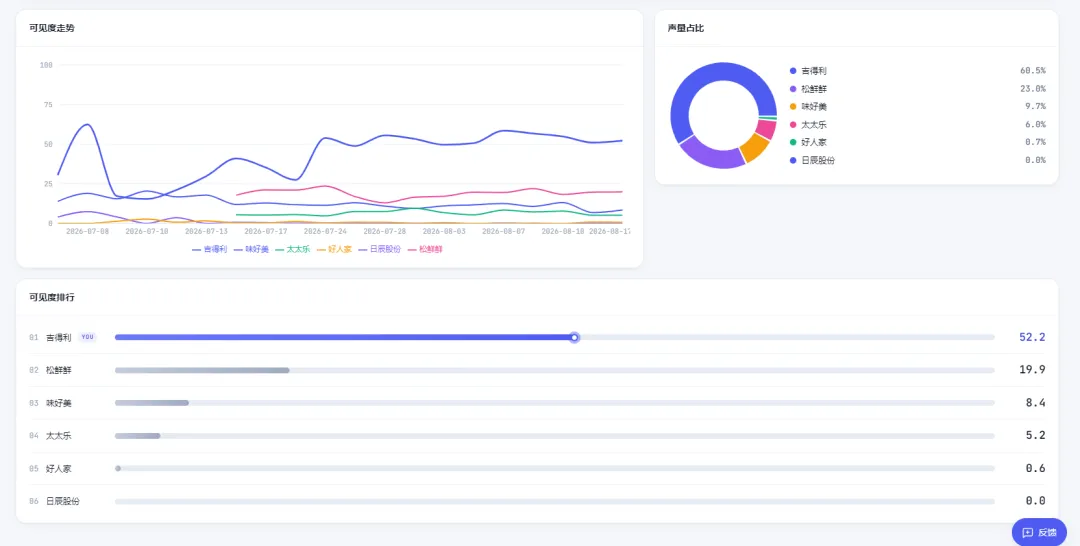This screenshot has height=546, width=1080.
Task: Click the YOU badge beside 吉得利
Action: point(87,337)
